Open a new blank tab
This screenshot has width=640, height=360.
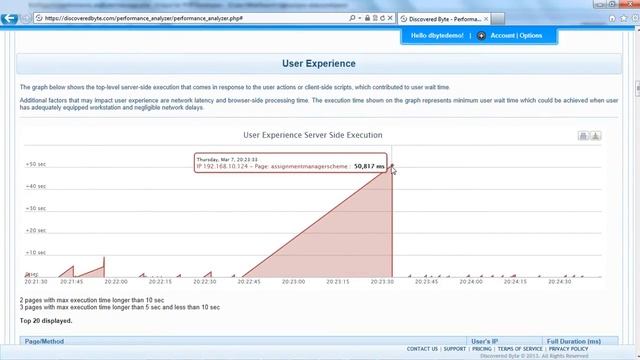(498, 19)
